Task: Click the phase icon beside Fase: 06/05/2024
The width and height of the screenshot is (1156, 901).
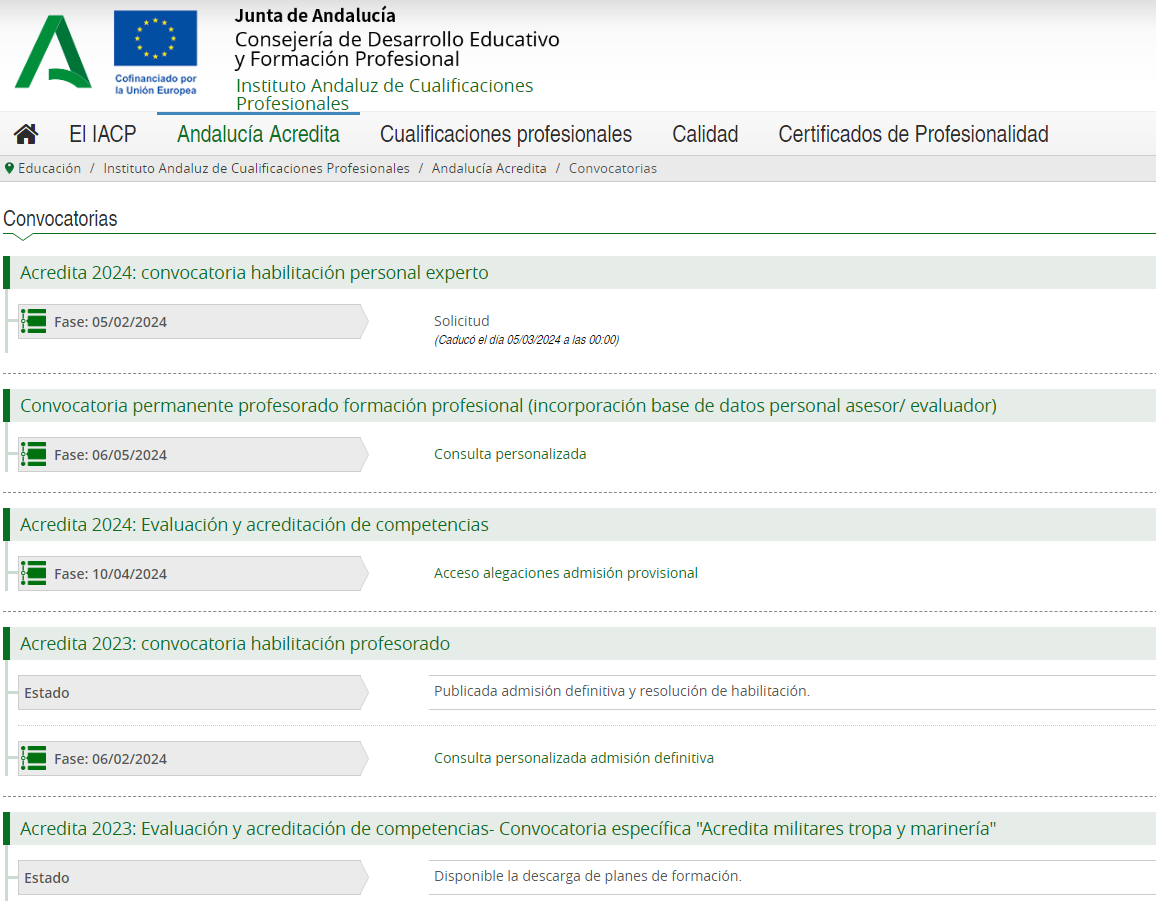Action: 34,454
